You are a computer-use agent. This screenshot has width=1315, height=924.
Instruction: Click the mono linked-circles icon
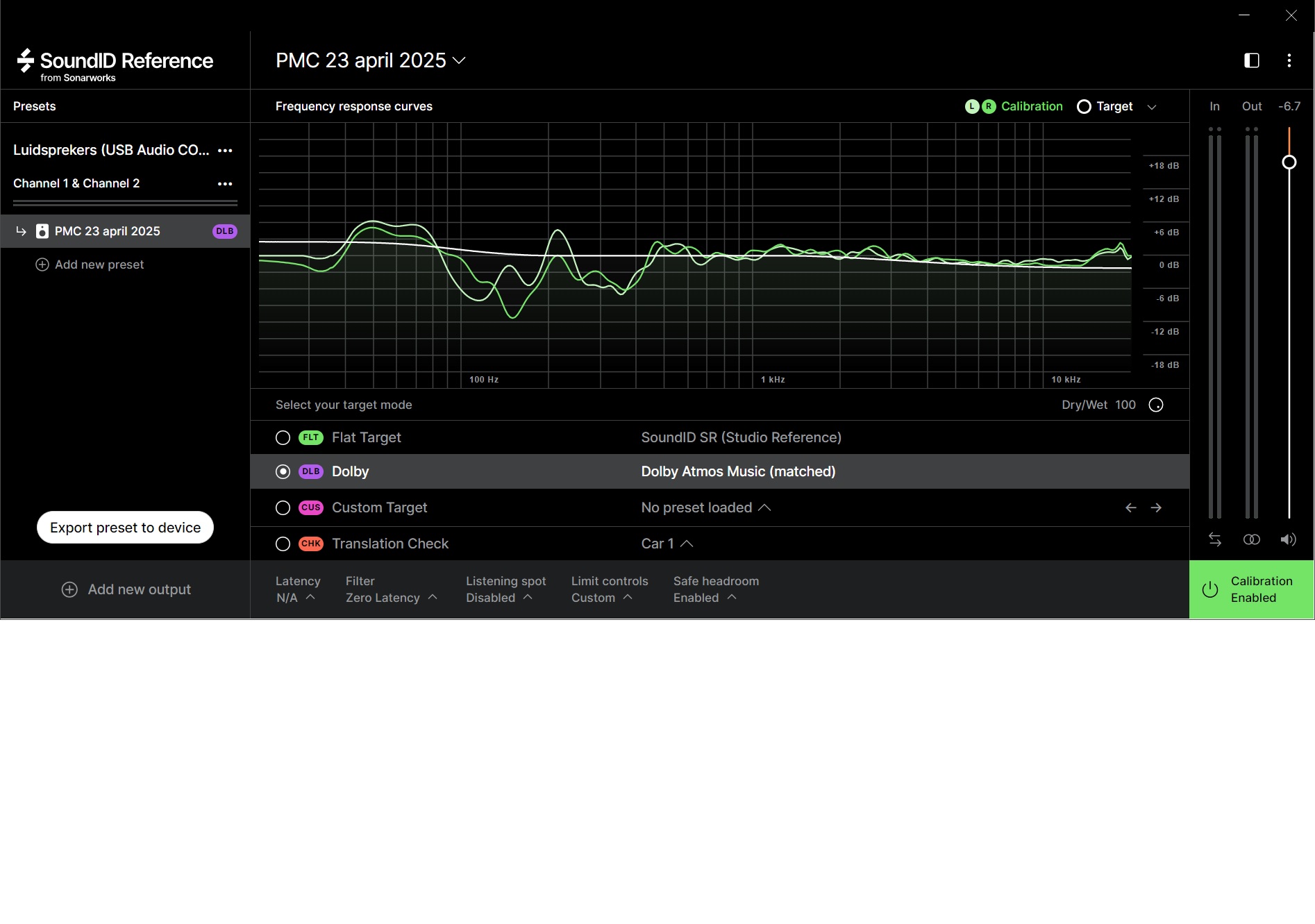point(1251,539)
